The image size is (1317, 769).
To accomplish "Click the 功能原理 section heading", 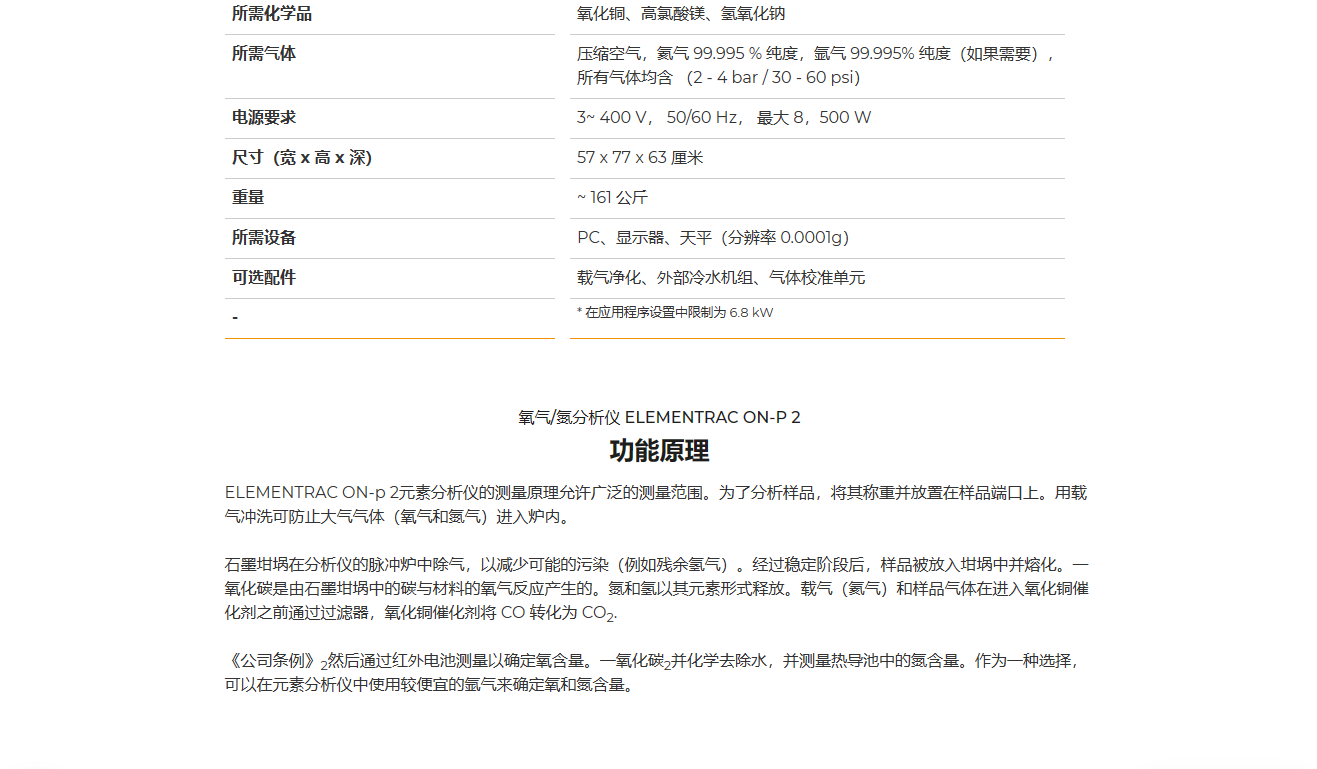I will coord(659,451).
